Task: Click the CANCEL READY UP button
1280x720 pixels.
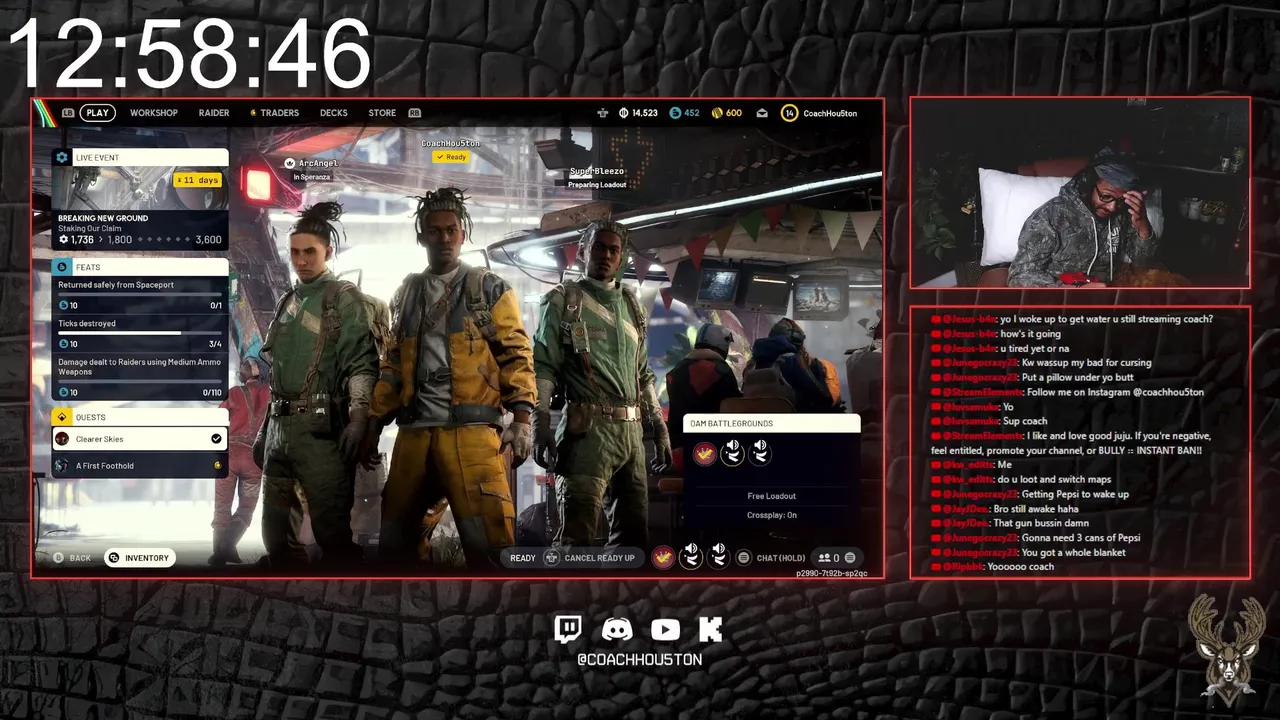Action: tap(590, 558)
